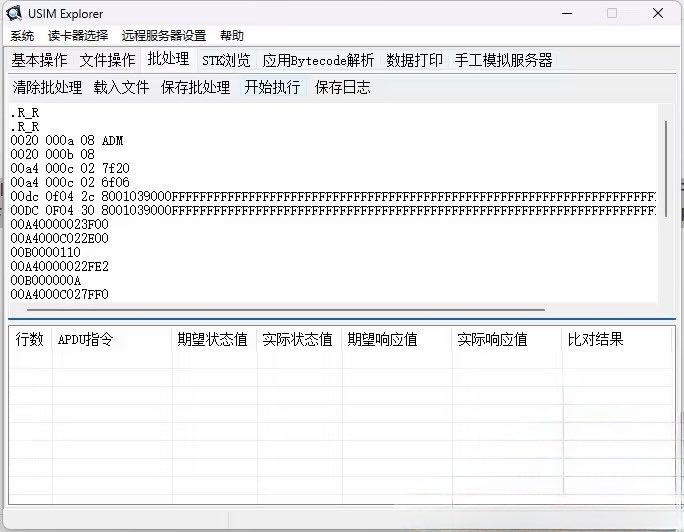Close the USIM Explorer window
The image size is (684, 532).
pyautogui.click(x=658, y=14)
